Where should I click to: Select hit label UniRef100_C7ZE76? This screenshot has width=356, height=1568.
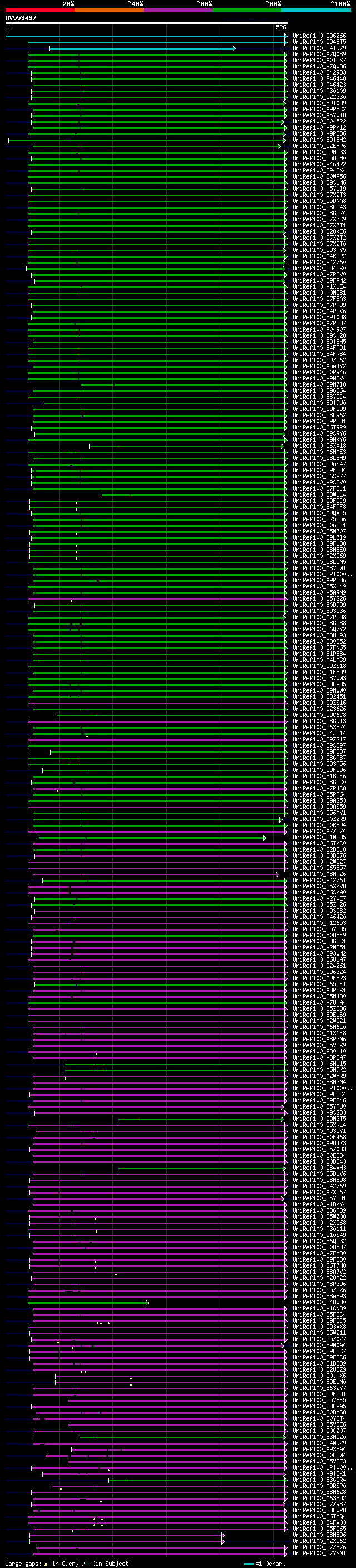click(x=319, y=1547)
